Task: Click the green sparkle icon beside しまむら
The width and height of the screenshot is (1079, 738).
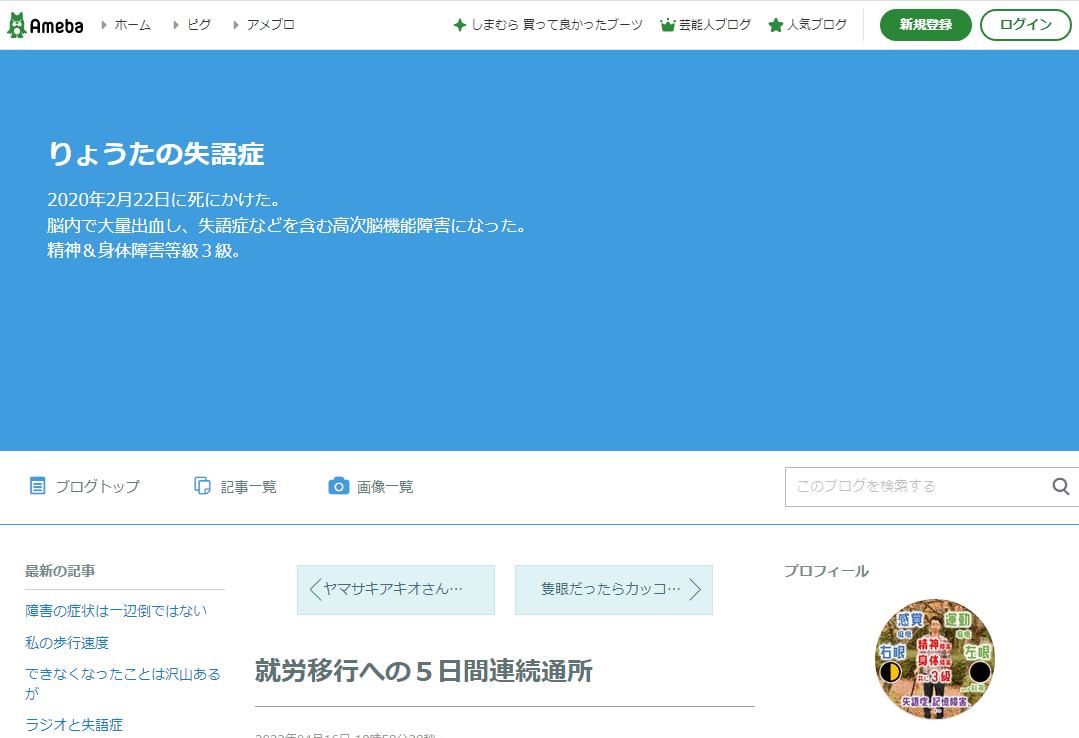Action: (460, 25)
